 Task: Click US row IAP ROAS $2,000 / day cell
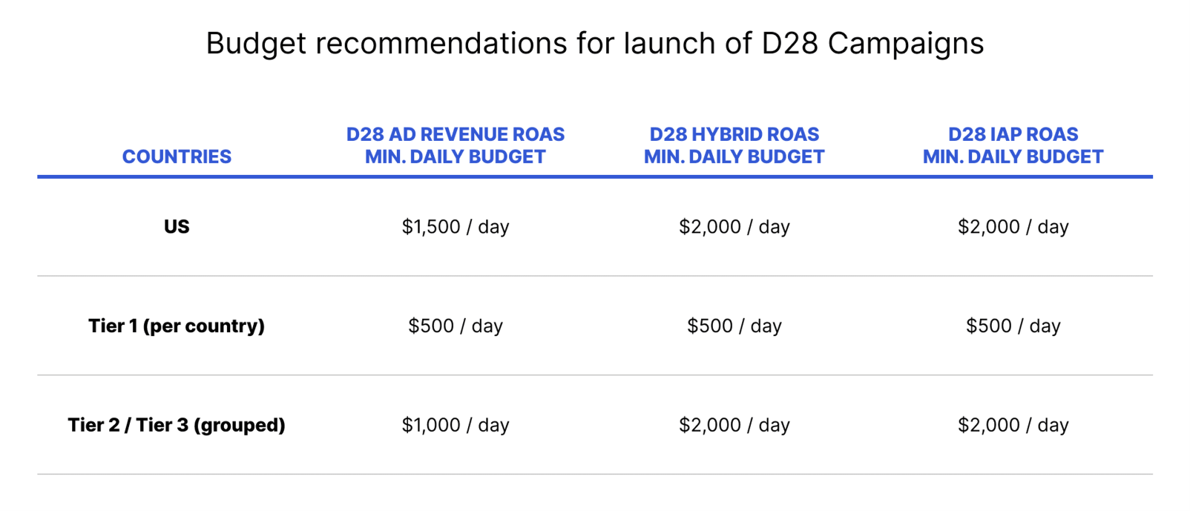click(x=1012, y=227)
